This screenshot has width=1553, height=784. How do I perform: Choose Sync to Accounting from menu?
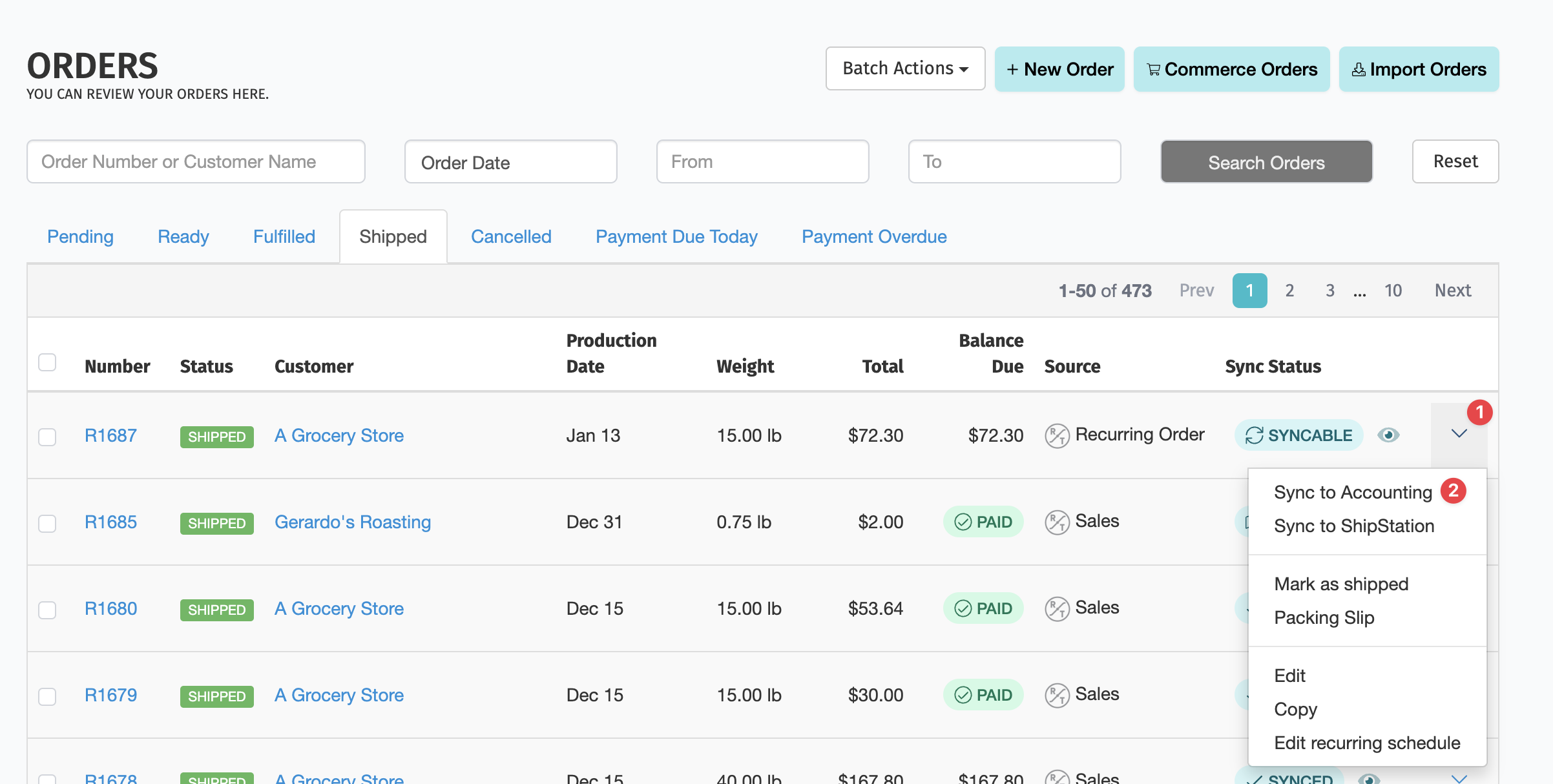(x=1353, y=492)
